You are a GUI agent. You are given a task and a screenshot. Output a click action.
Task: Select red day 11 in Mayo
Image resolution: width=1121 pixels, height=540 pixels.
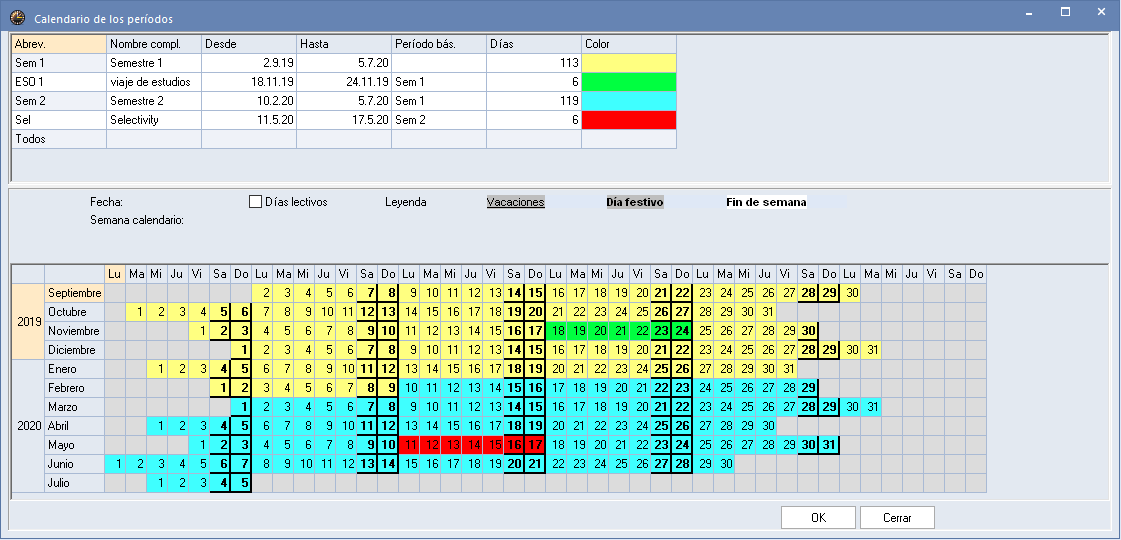coord(410,445)
